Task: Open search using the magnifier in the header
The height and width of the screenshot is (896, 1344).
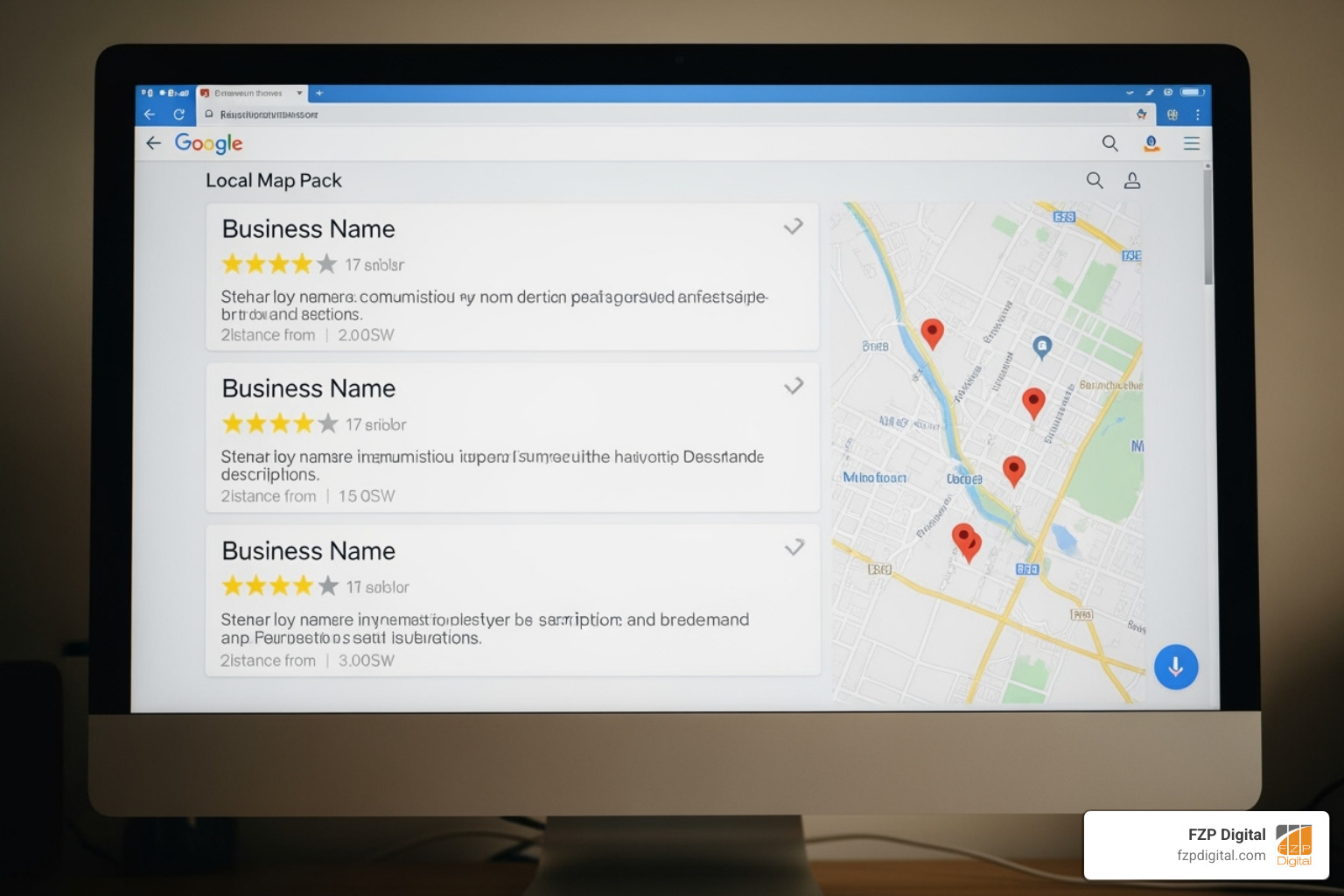Action: pyautogui.click(x=1109, y=143)
